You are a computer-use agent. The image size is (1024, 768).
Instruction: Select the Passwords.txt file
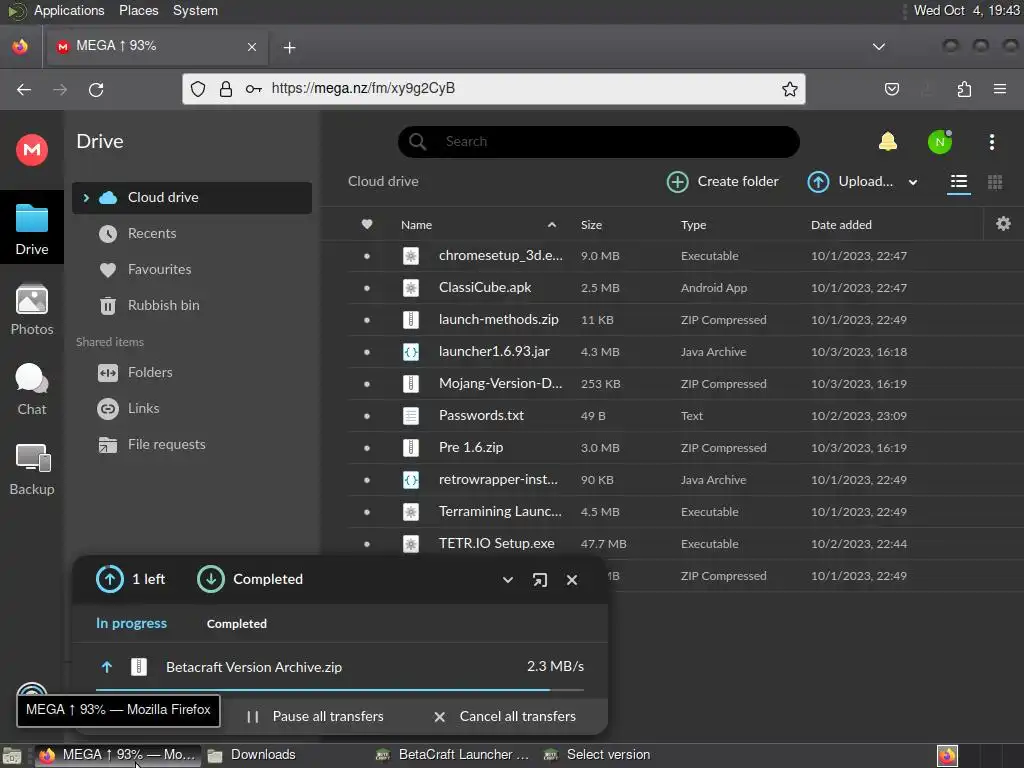481,415
